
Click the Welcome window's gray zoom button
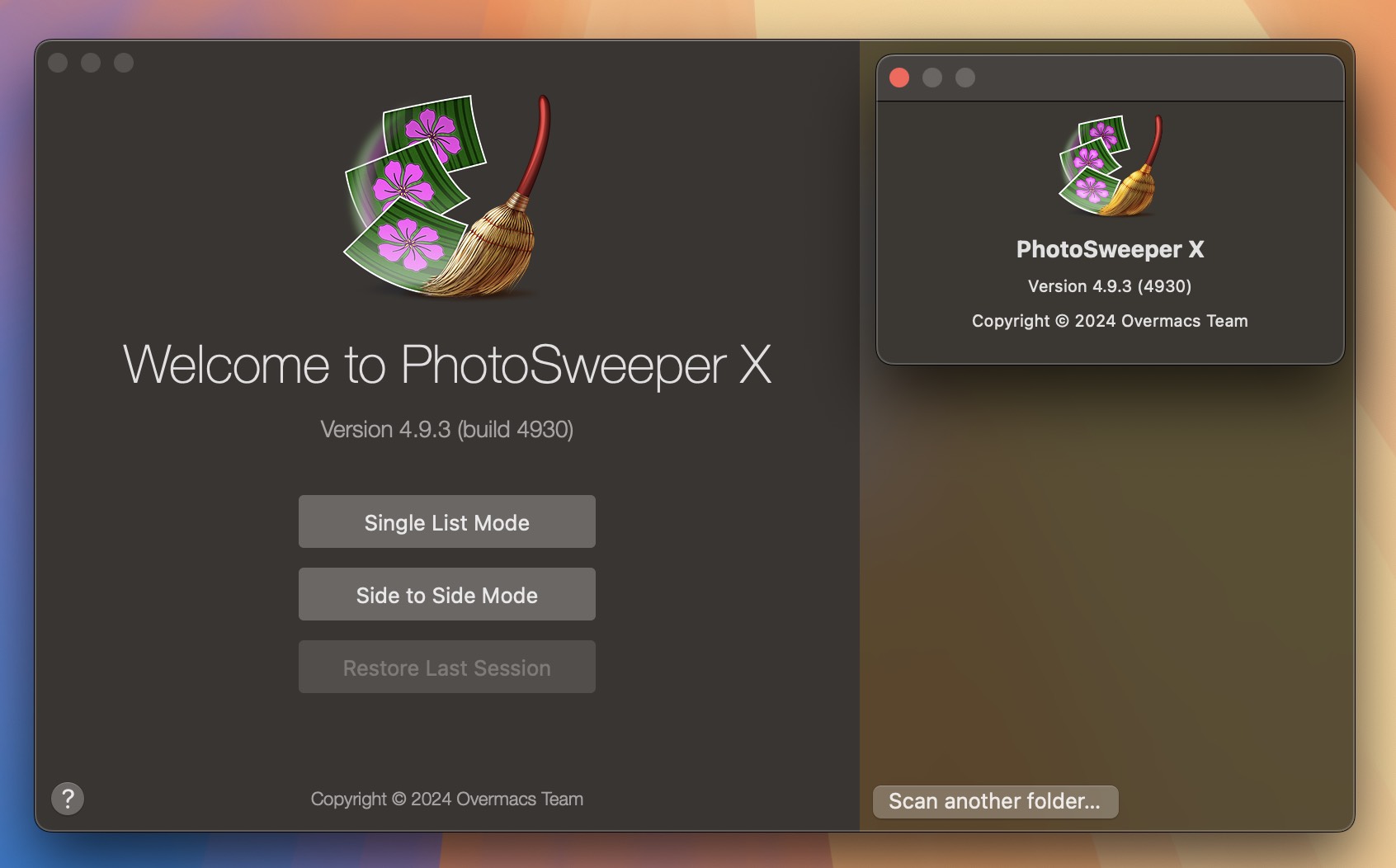click(124, 63)
